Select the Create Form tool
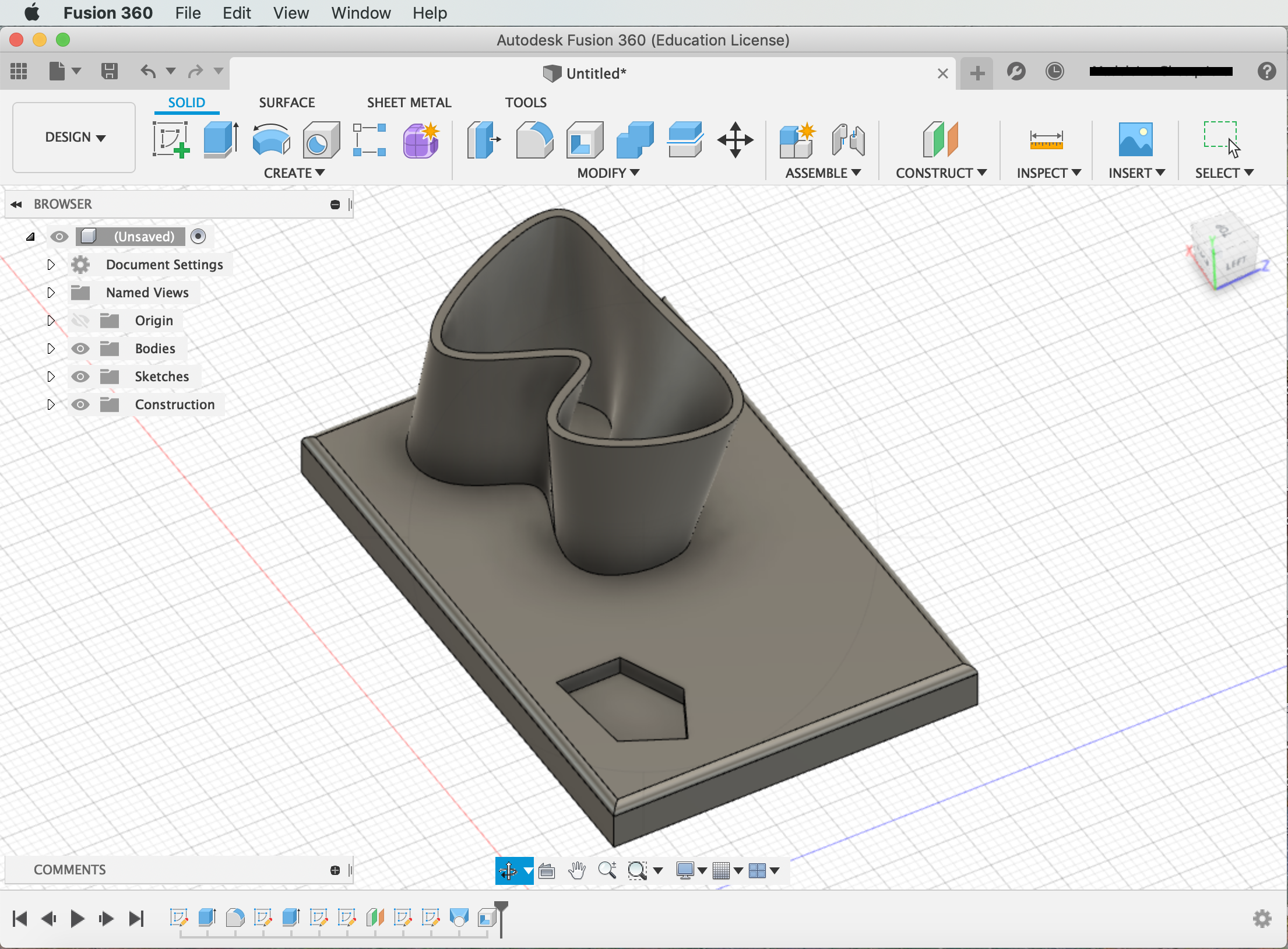 (x=421, y=139)
